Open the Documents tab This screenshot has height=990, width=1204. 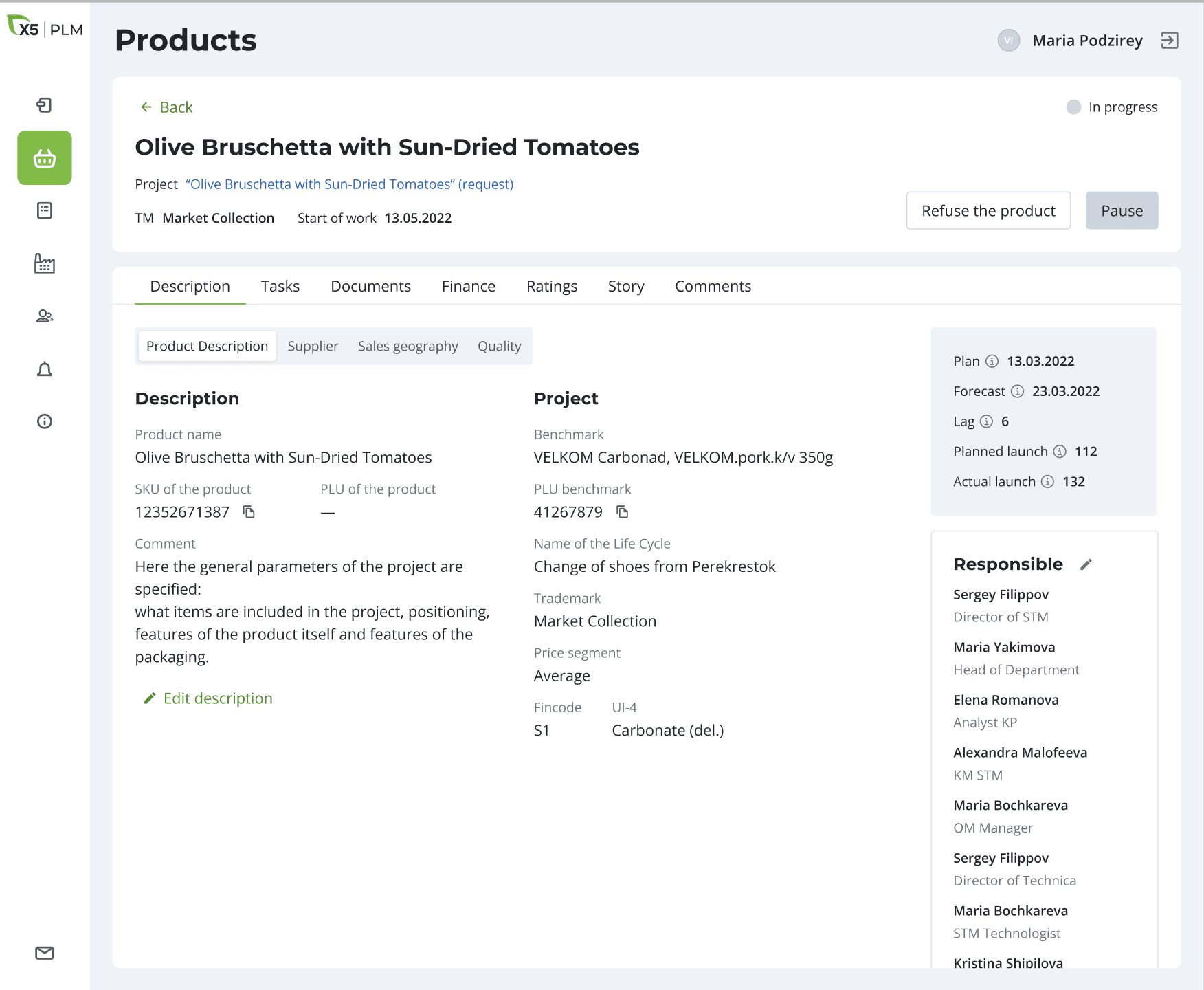pyautogui.click(x=370, y=286)
